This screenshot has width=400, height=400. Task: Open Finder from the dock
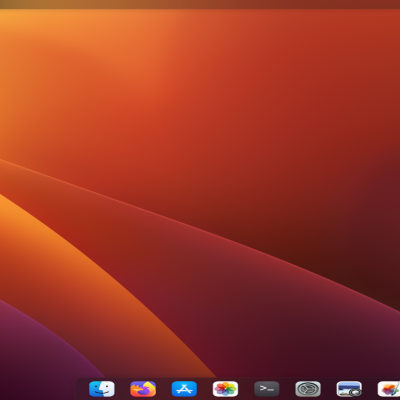(102, 389)
